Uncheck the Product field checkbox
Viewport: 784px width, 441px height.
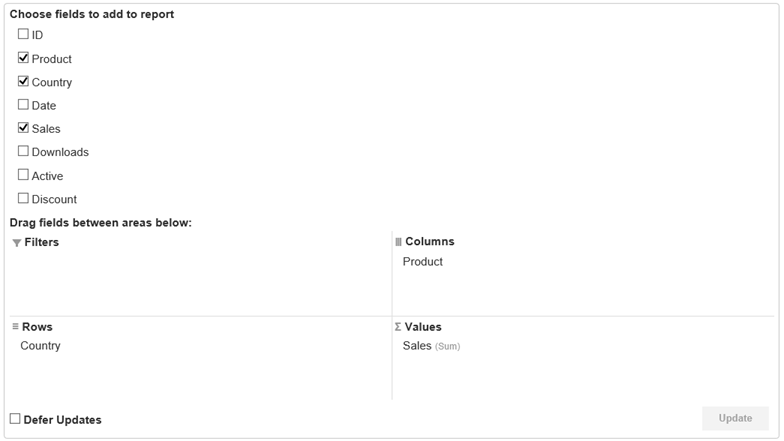point(23,58)
